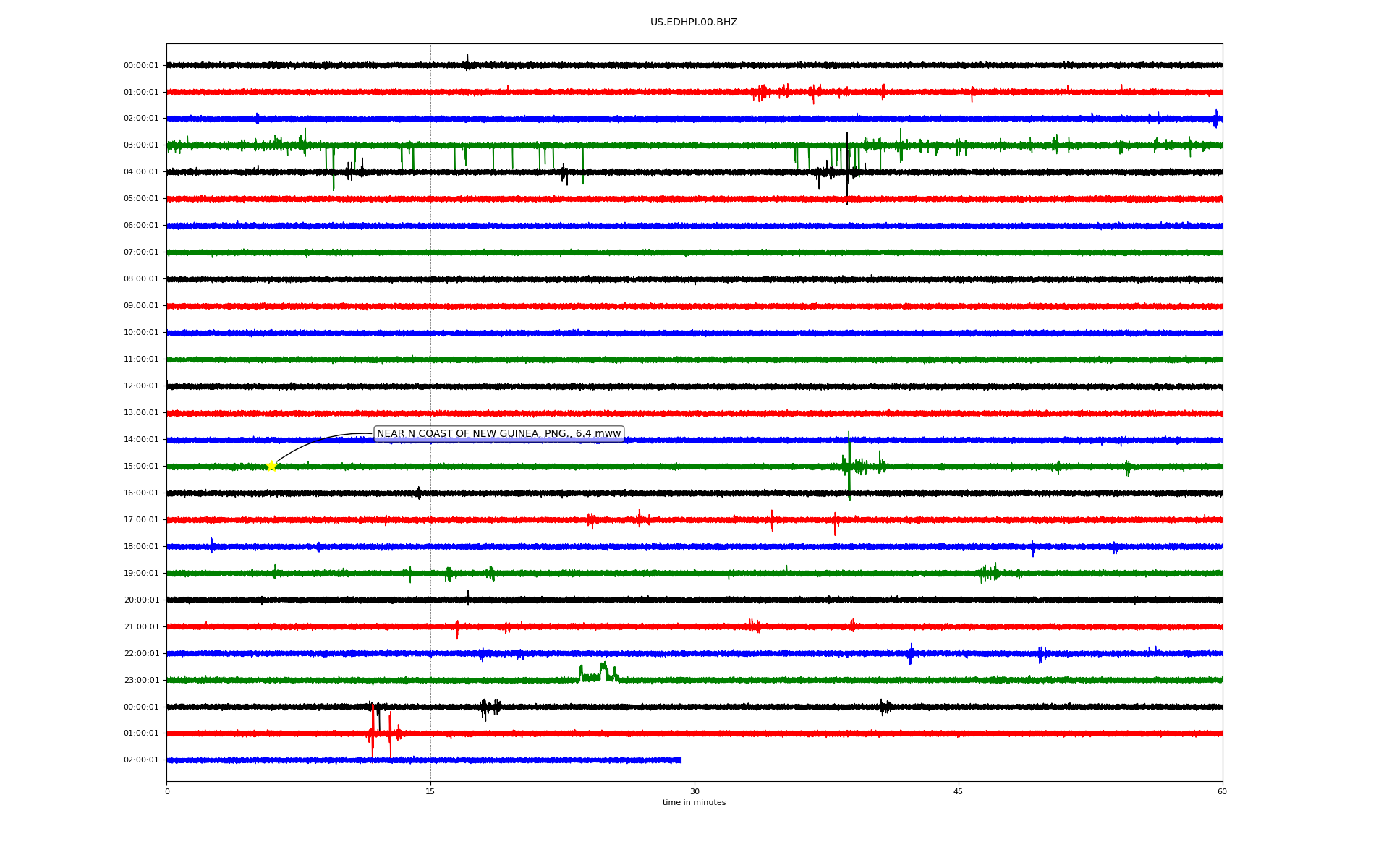Click the 19:00:01 row label

[141, 574]
